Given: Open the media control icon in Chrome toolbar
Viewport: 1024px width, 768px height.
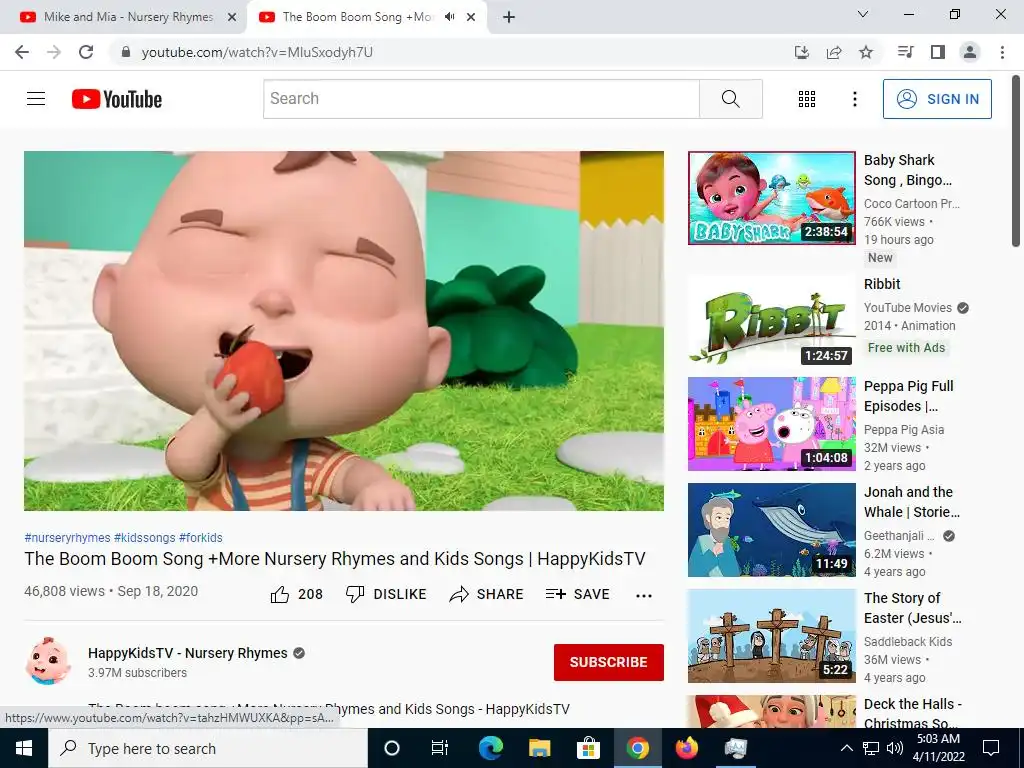Looking at the screenshot, I should (906, 52).
